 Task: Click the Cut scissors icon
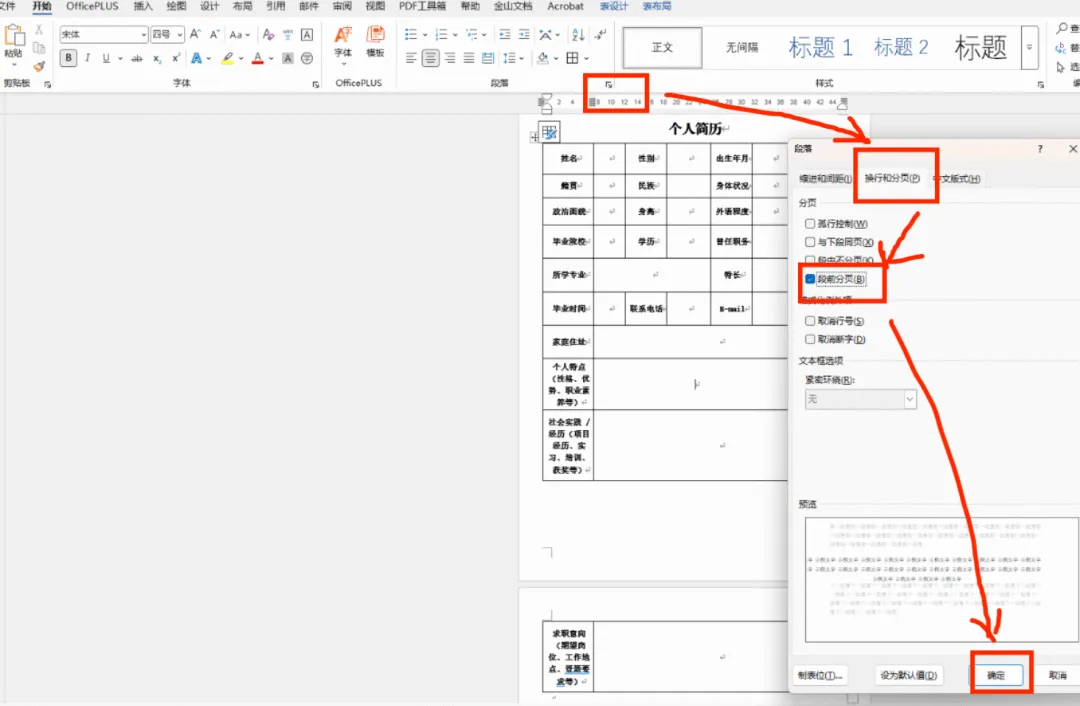(39, 30)
